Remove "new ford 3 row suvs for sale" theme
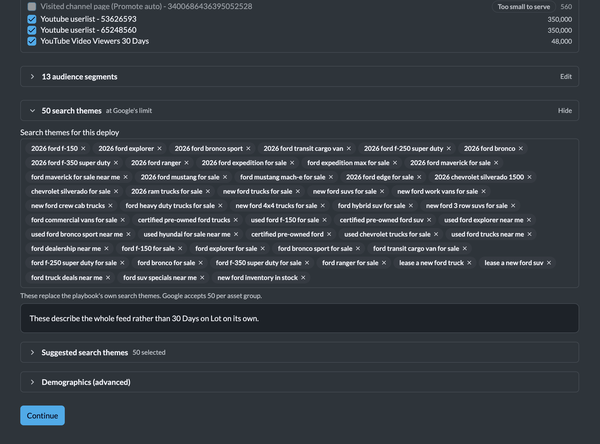The height and width of the screenshot is (444, 600). 513,206
